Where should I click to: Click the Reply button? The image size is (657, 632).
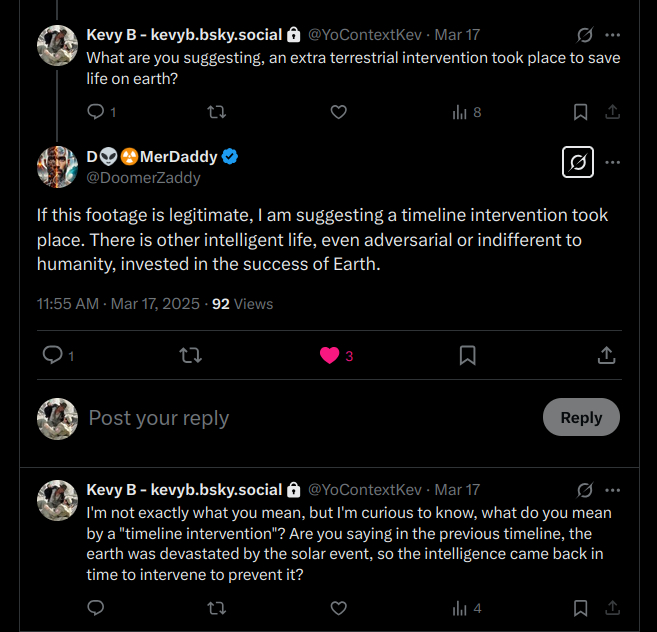pyautogui.click(x=581, y=417)
